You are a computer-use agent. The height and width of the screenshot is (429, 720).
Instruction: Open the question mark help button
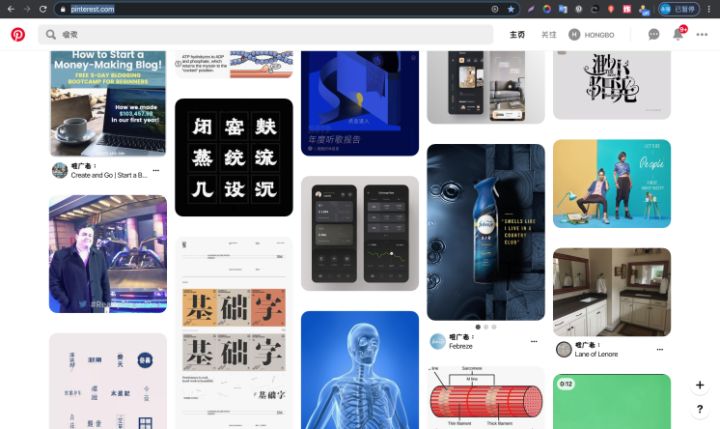[x=700, y=409]
